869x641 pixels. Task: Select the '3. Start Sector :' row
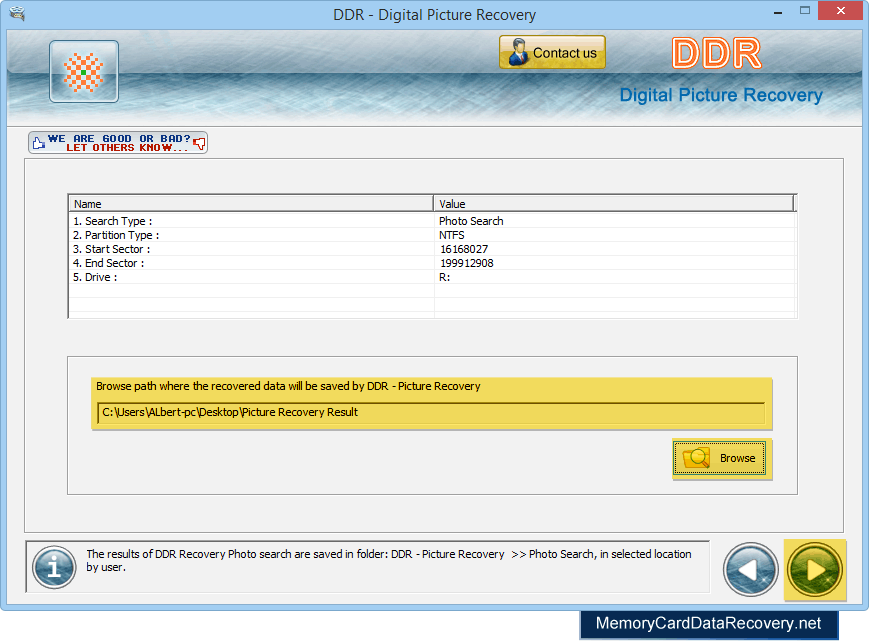tap(432, 249)
